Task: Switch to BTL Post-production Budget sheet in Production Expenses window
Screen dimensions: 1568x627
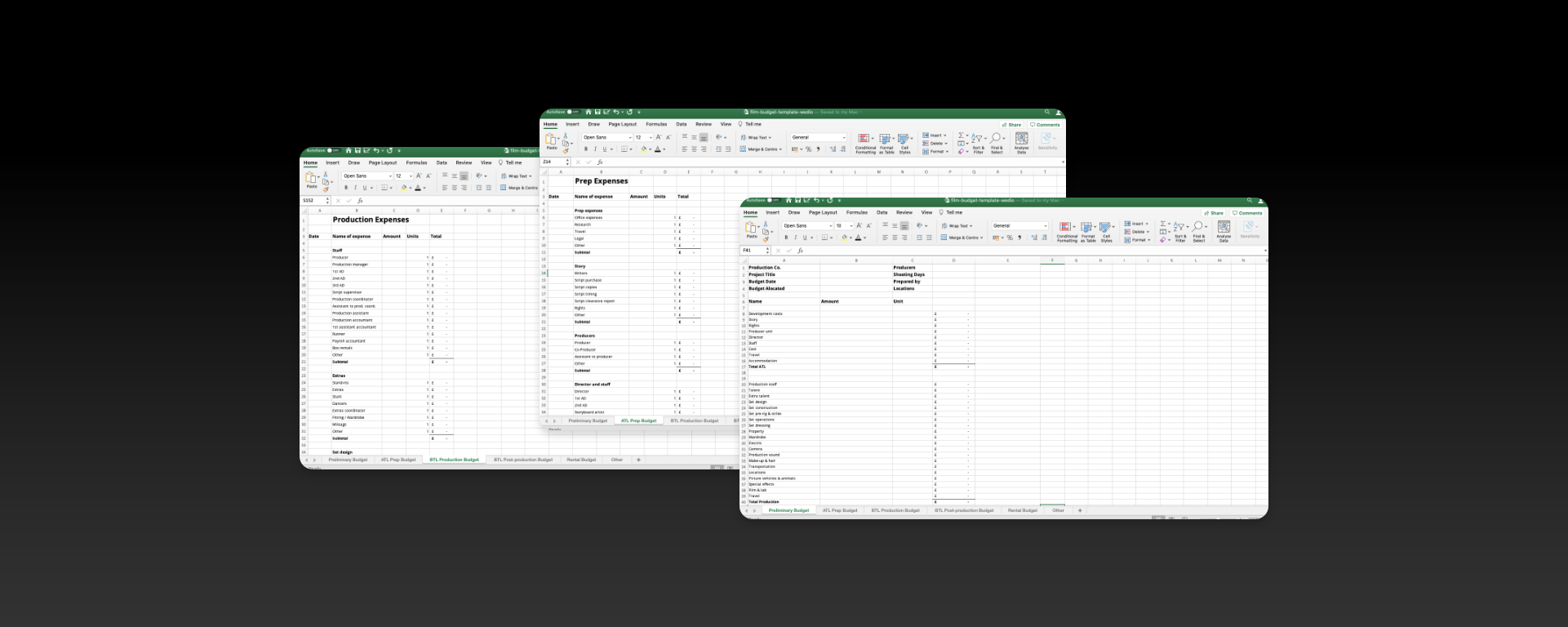Action: click(x=523, y=460)
